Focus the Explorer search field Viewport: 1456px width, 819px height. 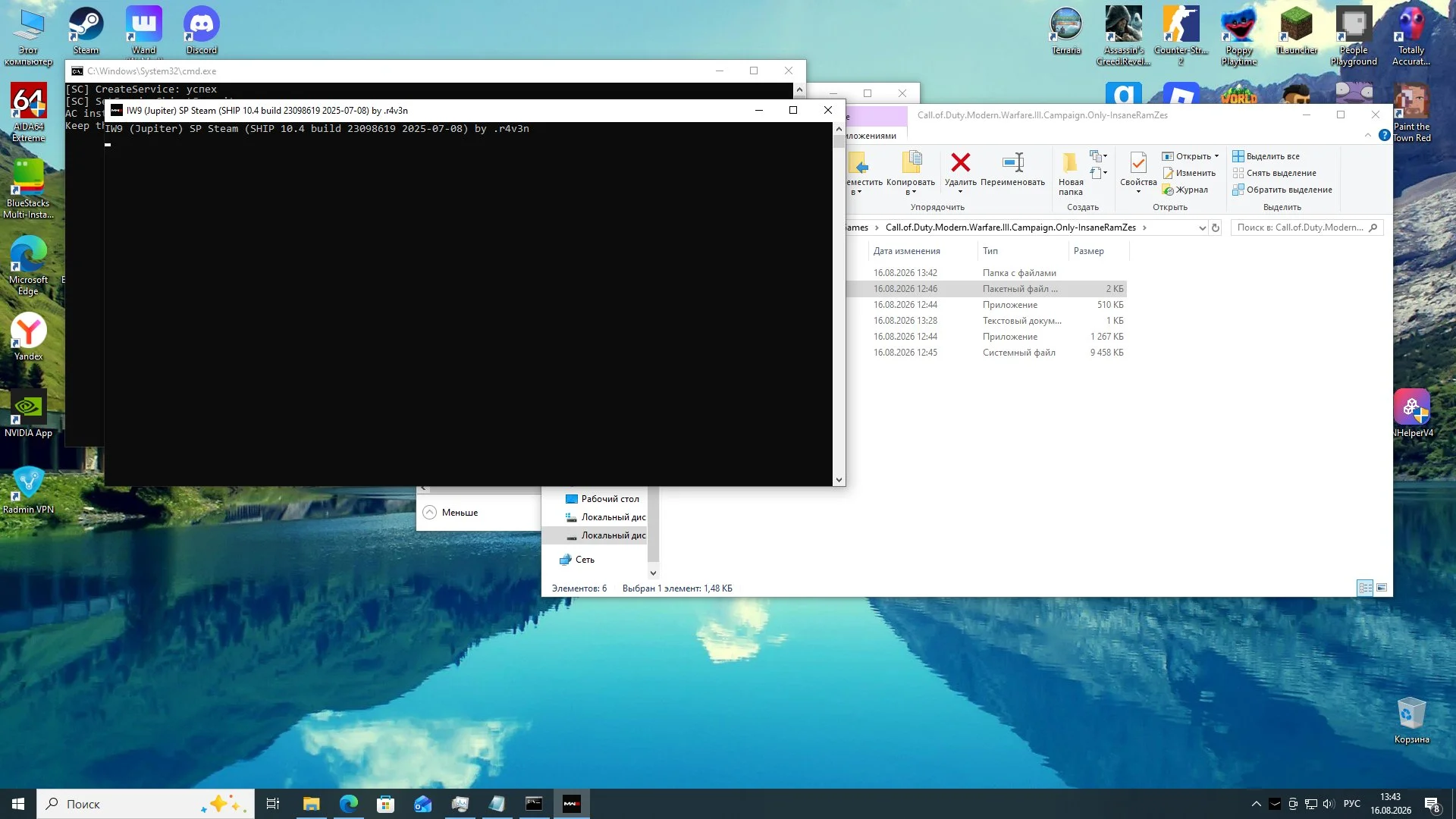(x=1306, y=227)
